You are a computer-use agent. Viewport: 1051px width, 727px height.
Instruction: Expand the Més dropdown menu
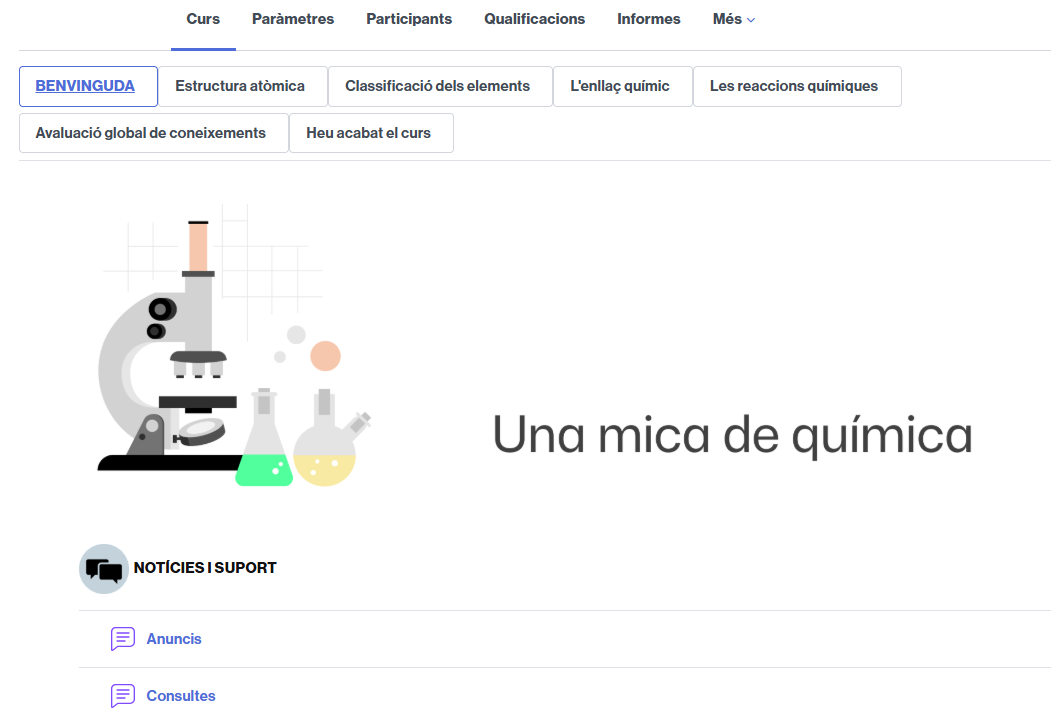point(734,19)
